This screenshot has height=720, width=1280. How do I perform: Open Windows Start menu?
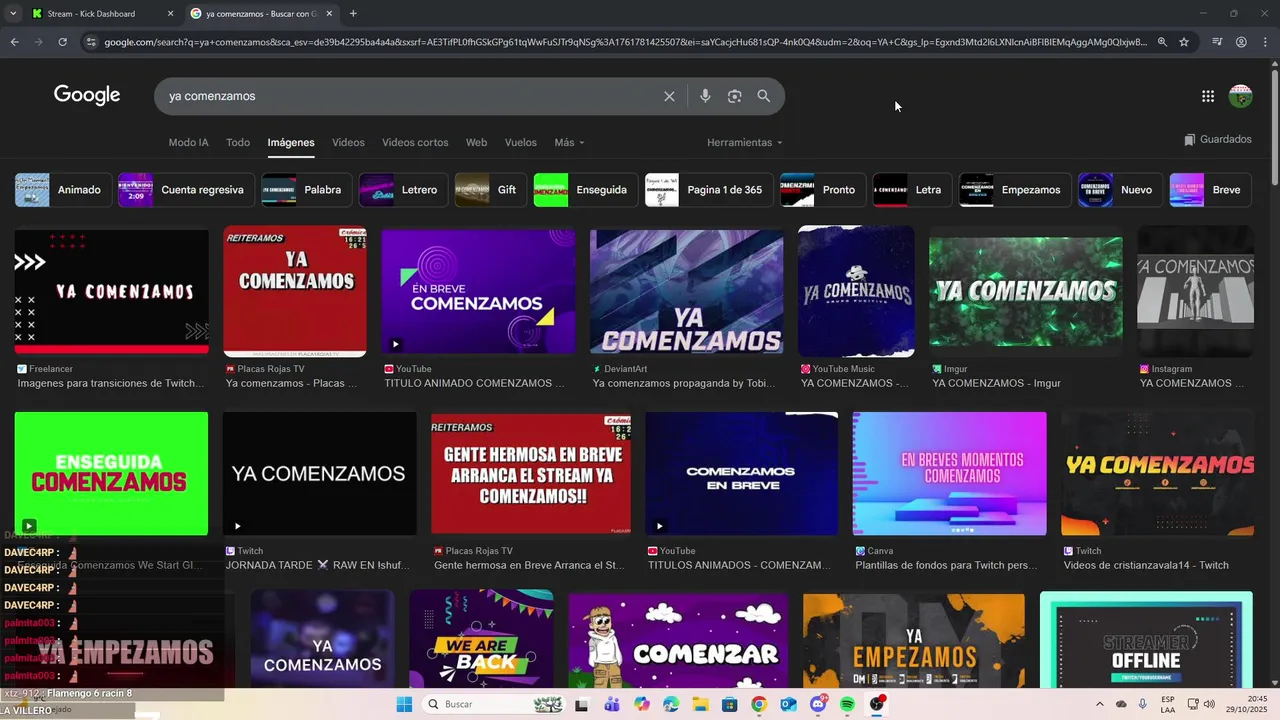coord(404,704)
